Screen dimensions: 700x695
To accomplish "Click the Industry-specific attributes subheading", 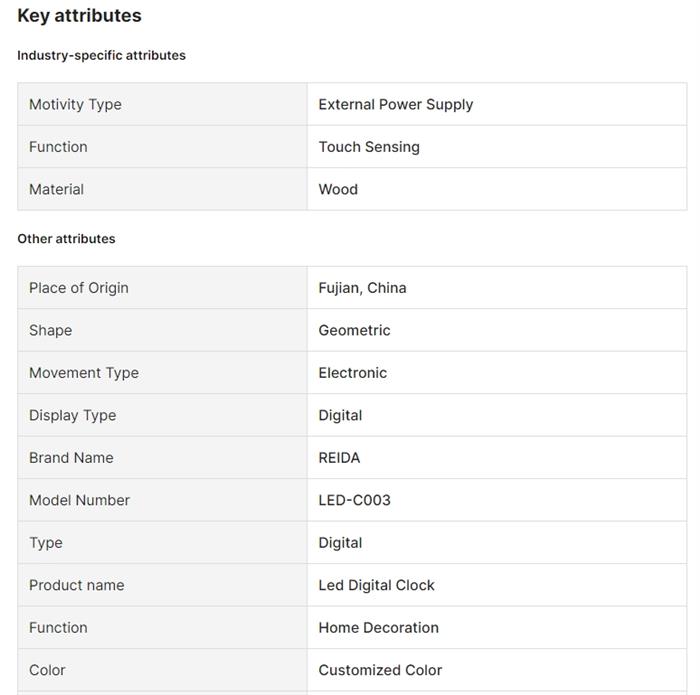I will coord(101,55).
